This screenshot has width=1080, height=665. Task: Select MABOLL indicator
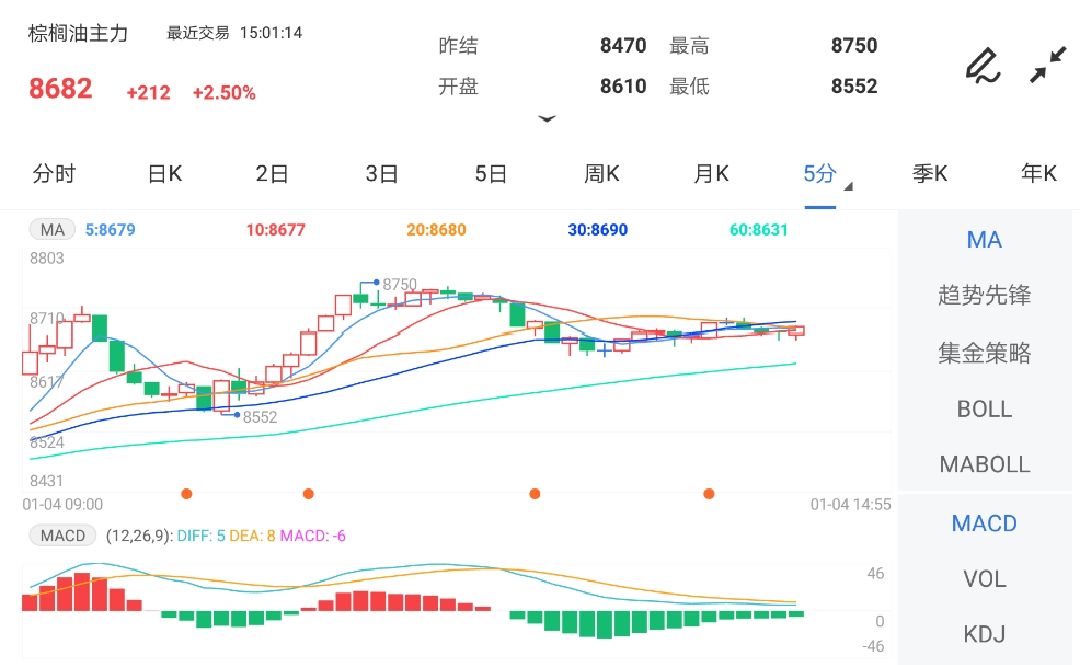[x=984, y=464]
